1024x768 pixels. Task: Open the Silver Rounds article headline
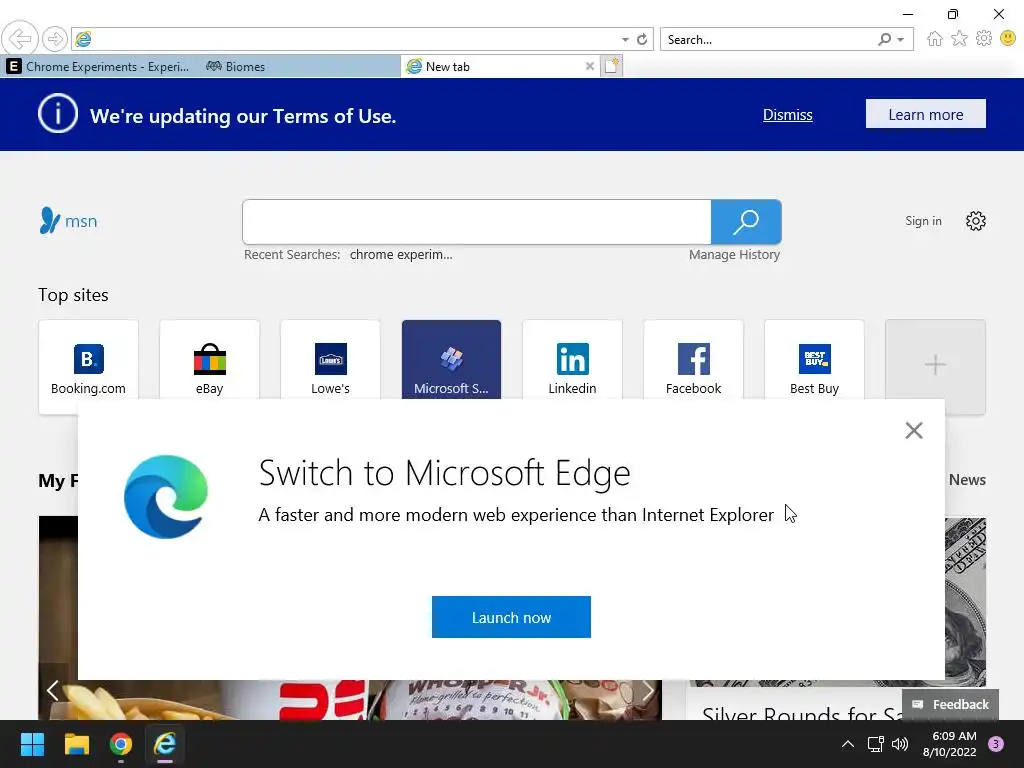click(801, 712)
